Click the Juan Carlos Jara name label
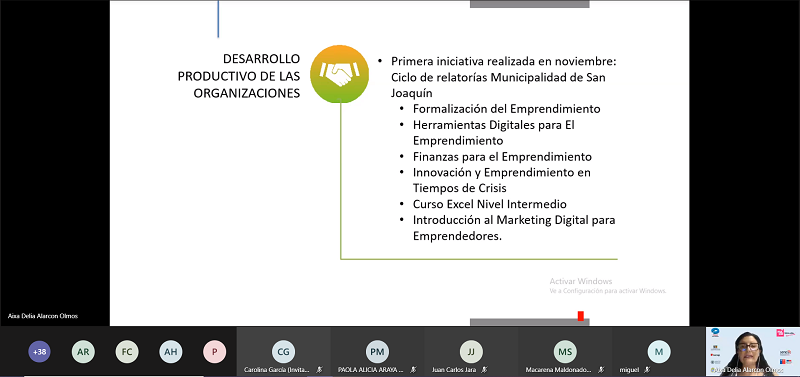Viewport: 800px width, 377px height. click(x=455, y=370)
